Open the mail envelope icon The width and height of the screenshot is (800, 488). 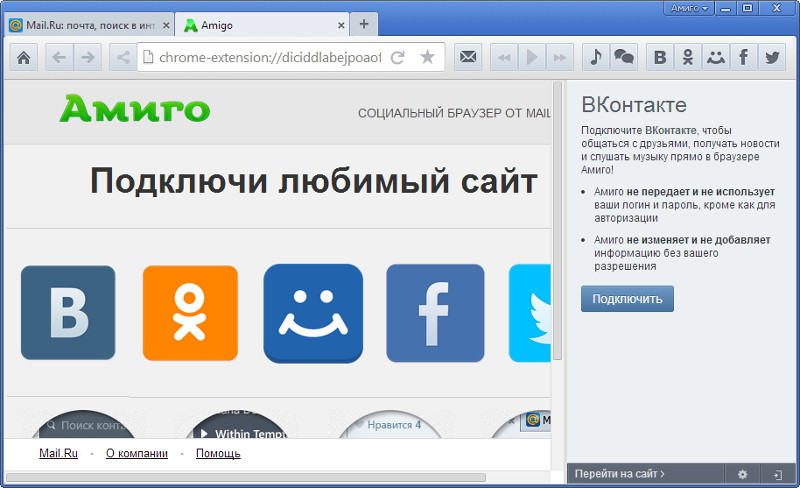(468, 58)
